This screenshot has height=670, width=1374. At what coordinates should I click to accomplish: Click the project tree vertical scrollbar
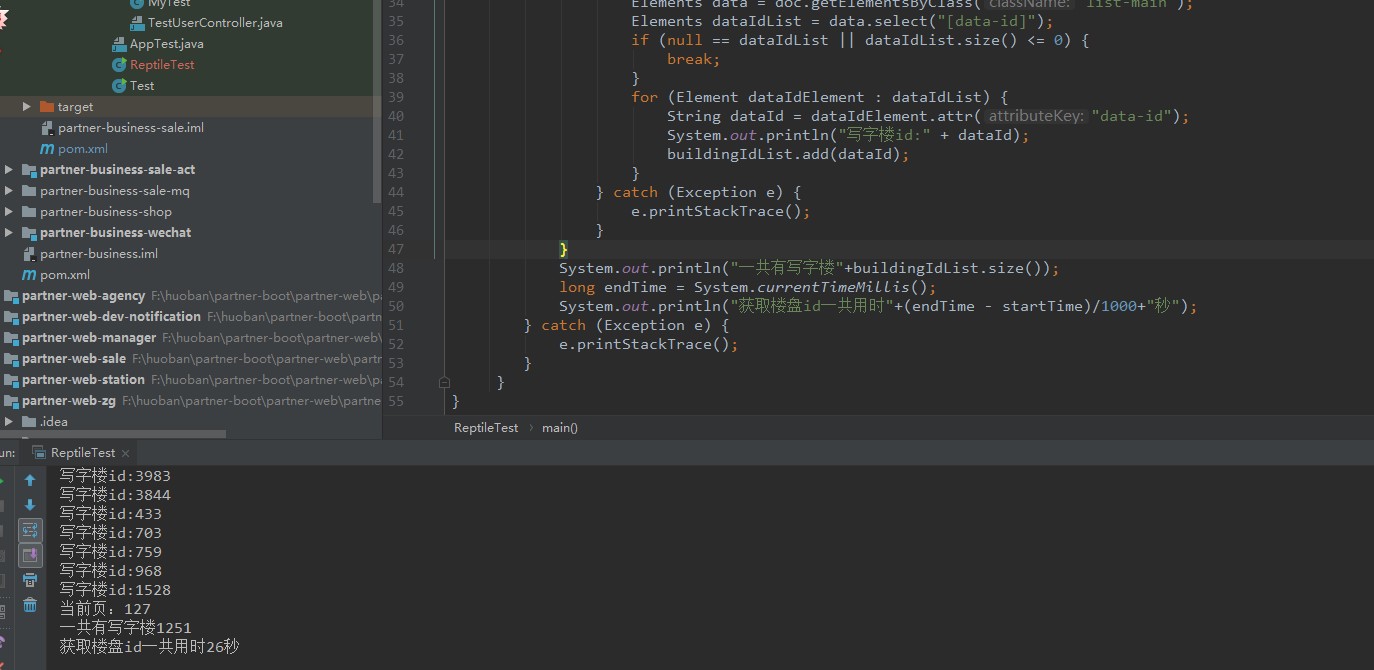pyautogui.click(x=378, y=100)
